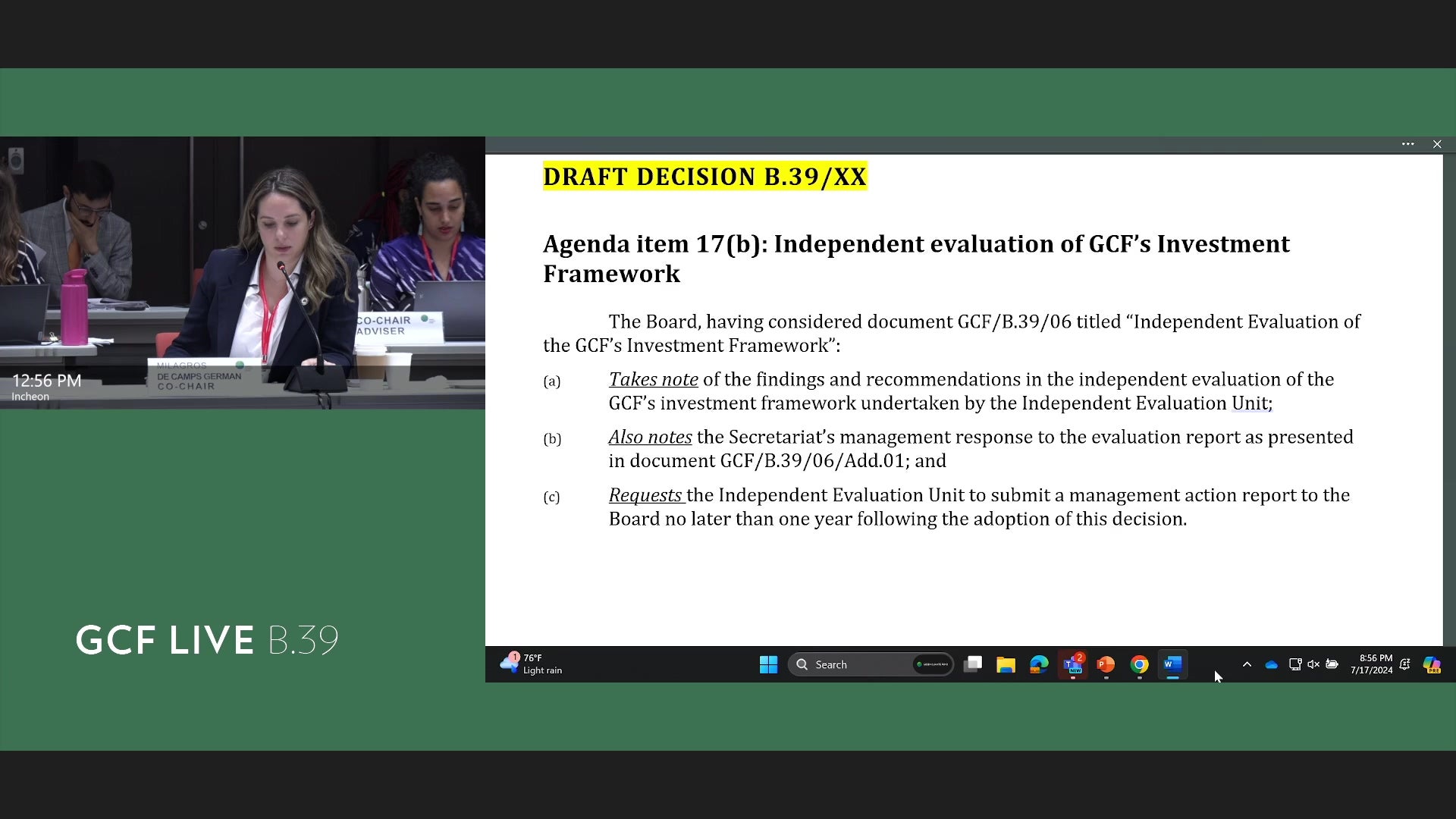Click the '12:56 PM' time overlay
1456x819 pixels.
46,381
